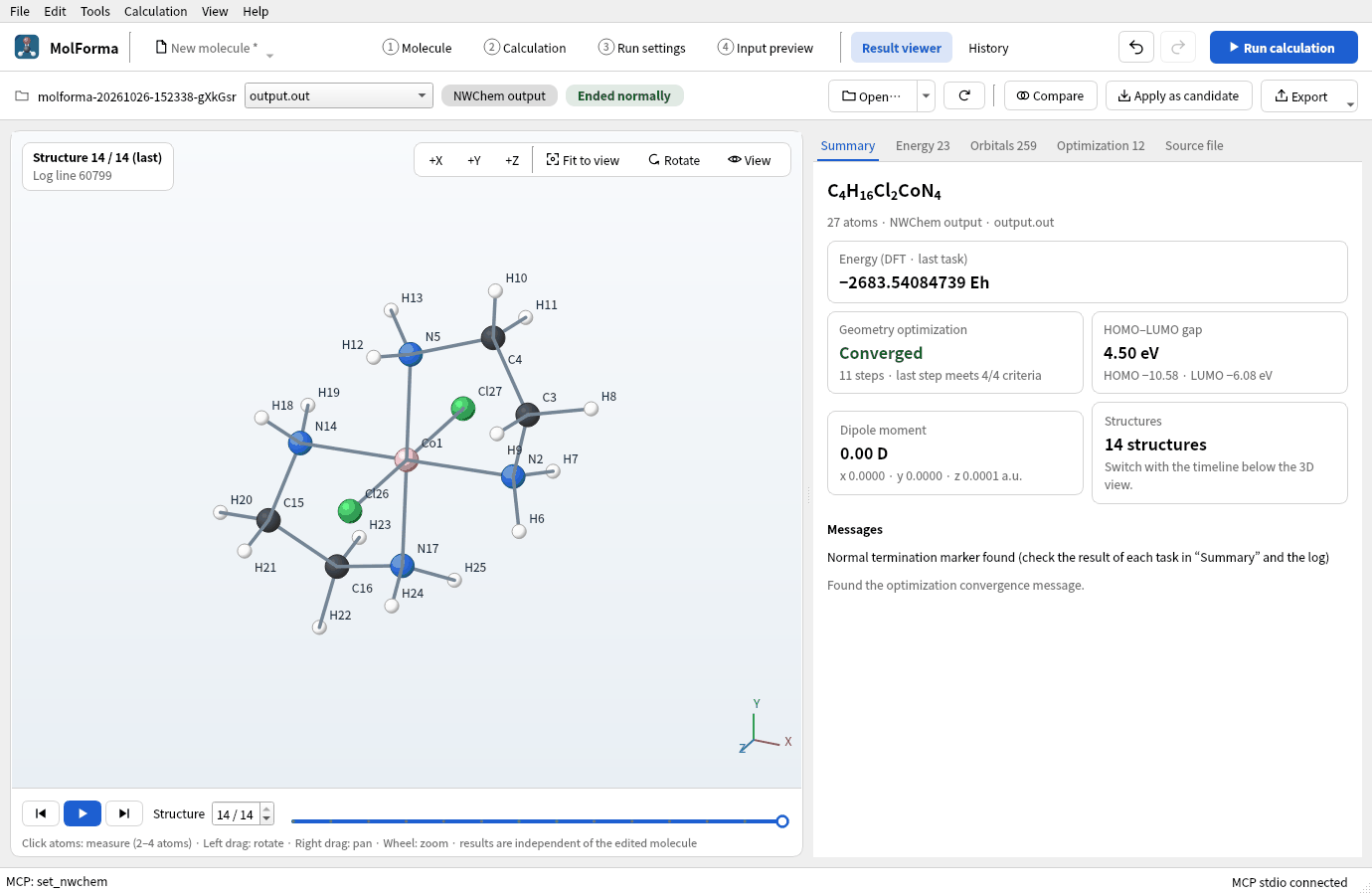Activate the Rotate tool
Viewport: 1372px width, 895px height.
point(674,160)
